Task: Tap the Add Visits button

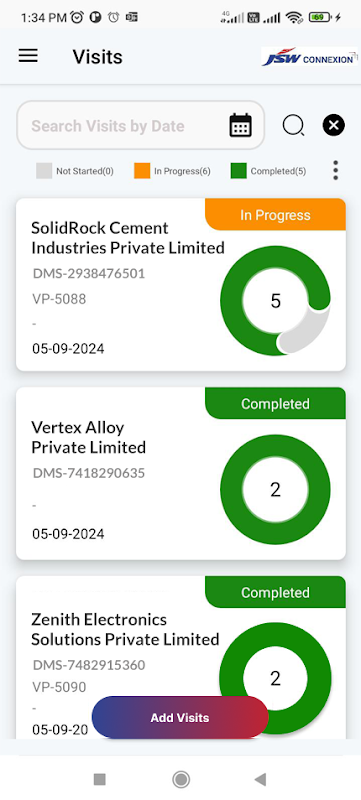Action: click(180, 717)
